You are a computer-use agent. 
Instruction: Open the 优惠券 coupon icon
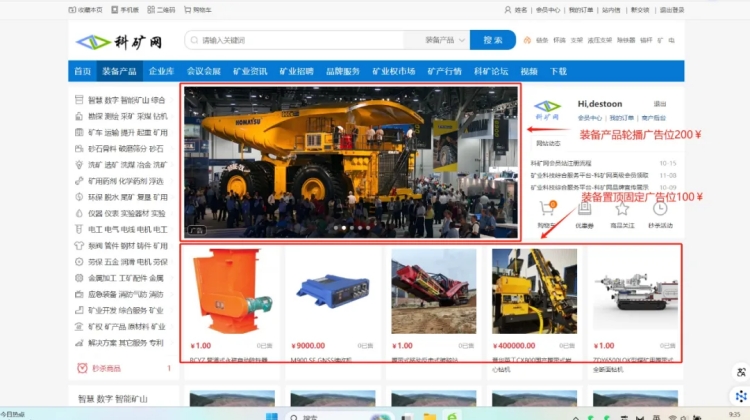(583, 209)
